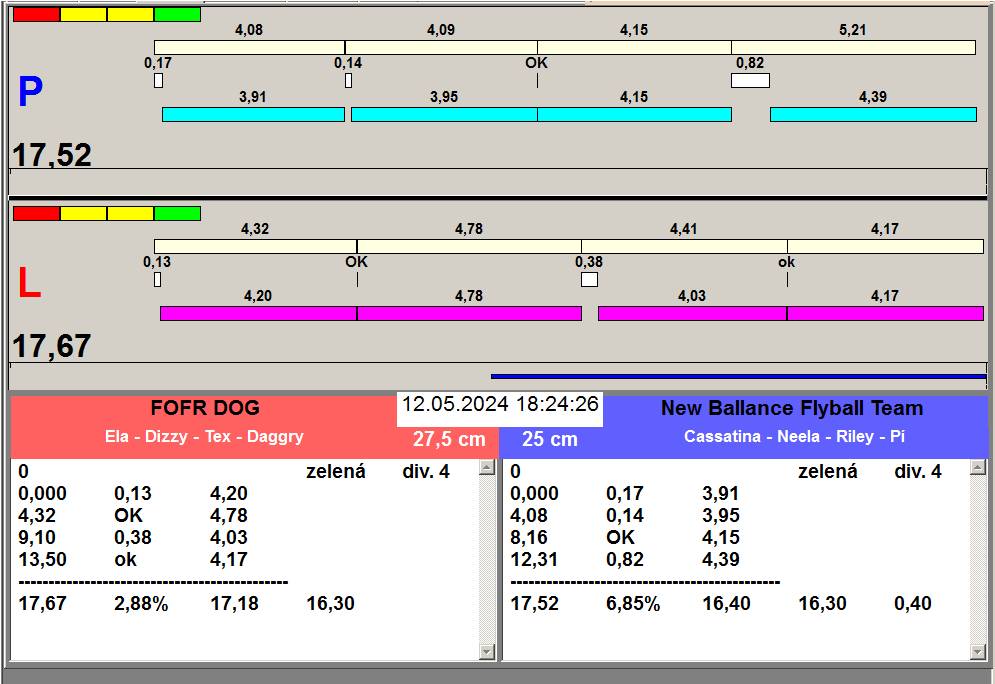Click lane P yellow light beside the red light
Screen dimensions: 995x684
tap(84, 15)
